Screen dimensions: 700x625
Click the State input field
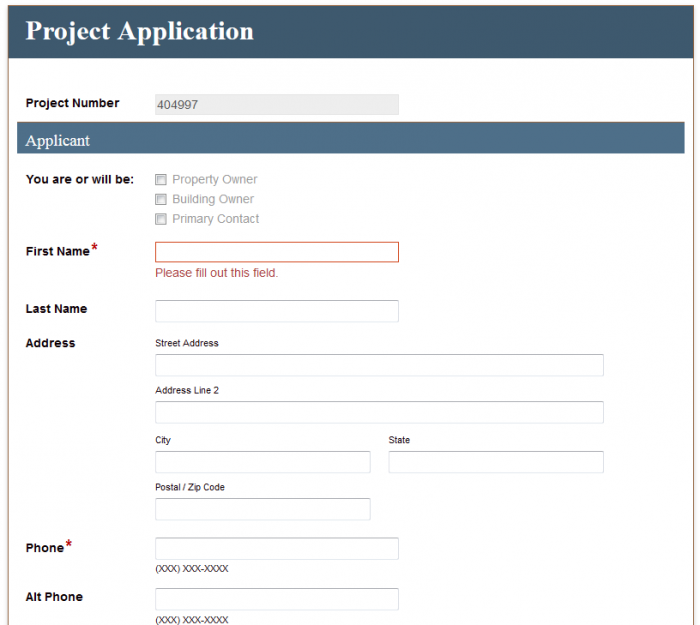point(496,462)
